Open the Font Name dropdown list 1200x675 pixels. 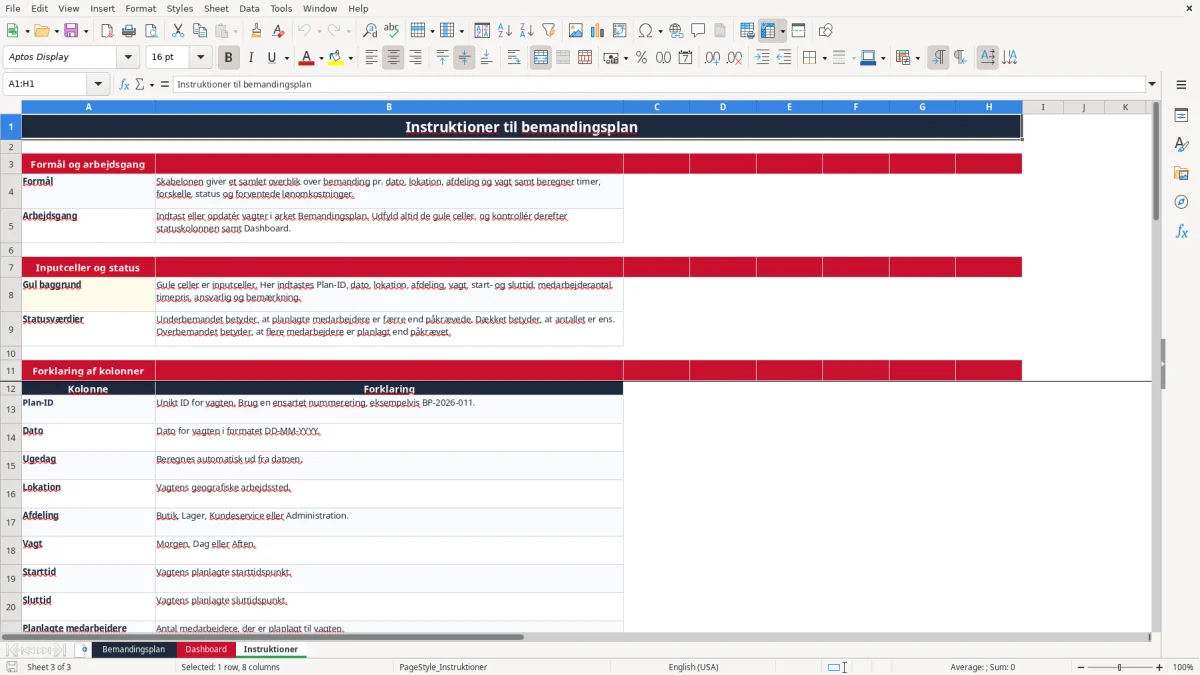[128, 58]
